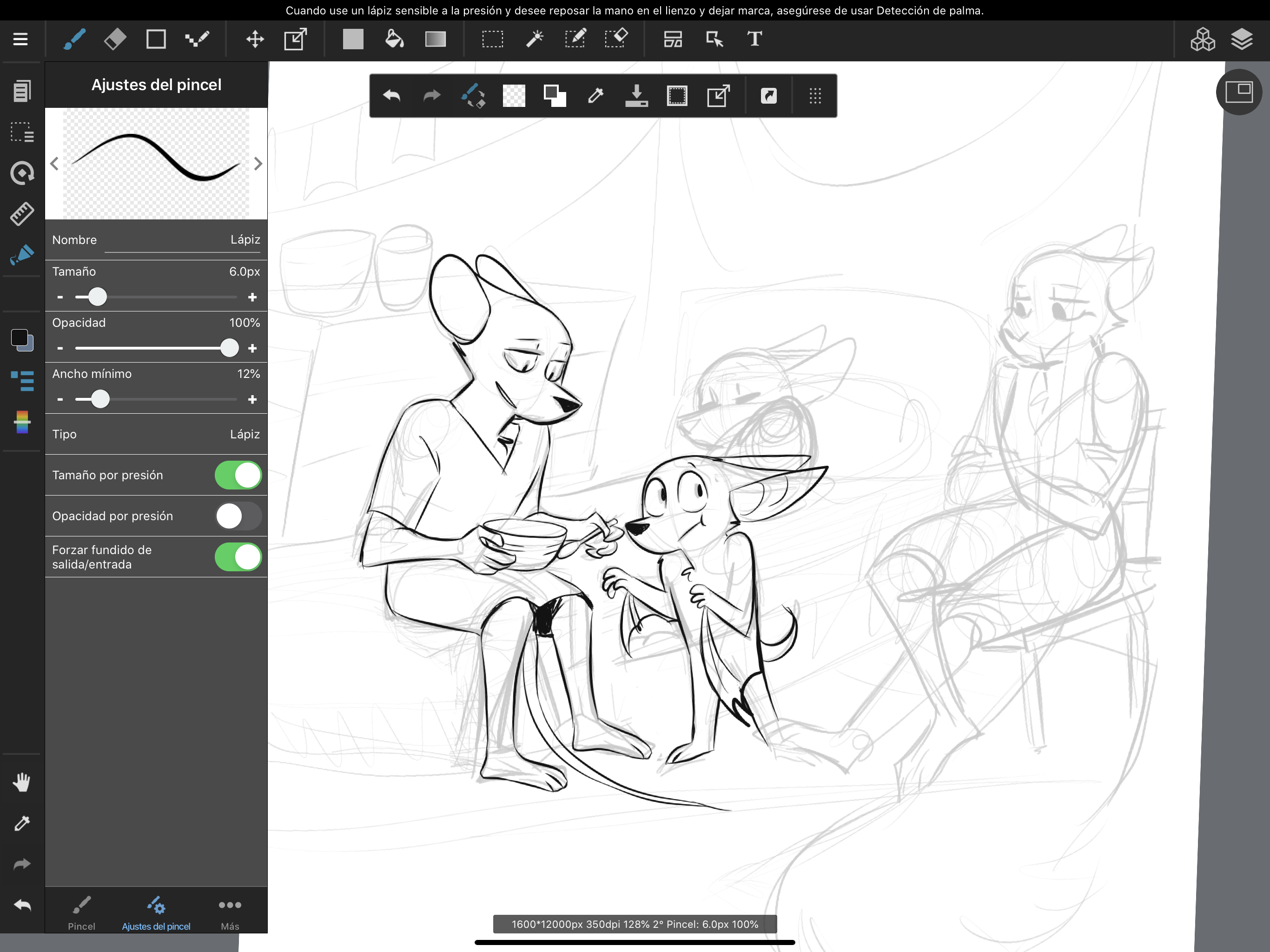
Task: Select the Move tool
Action: coord(254,39)
